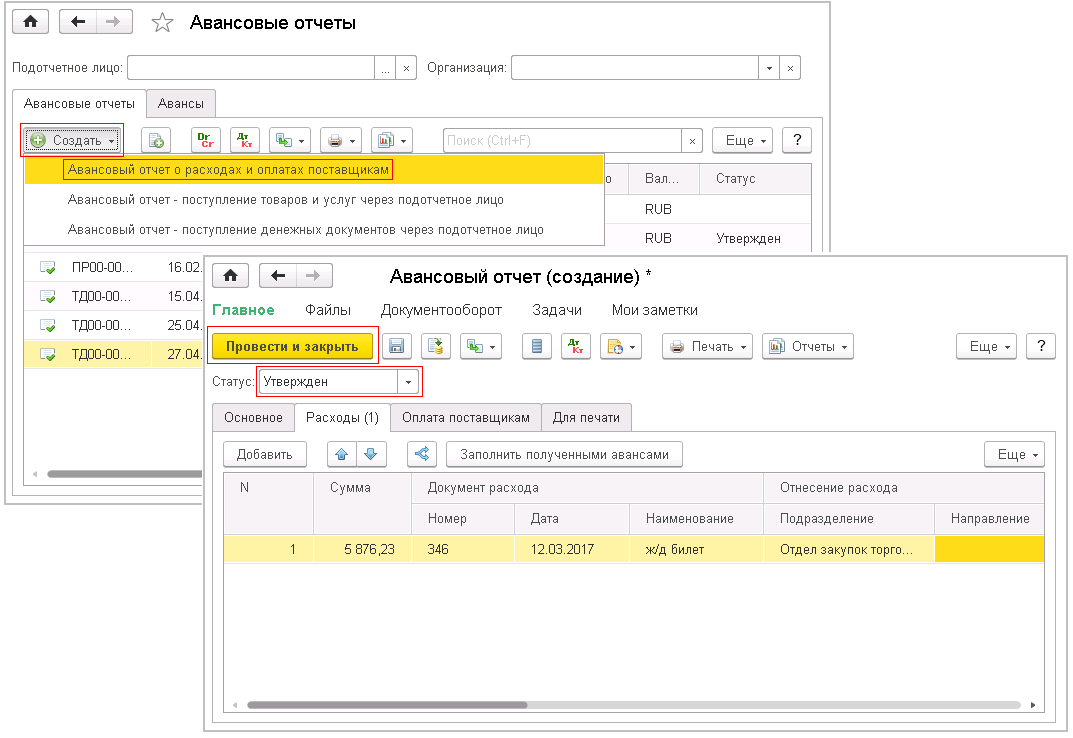
Task: Click the copy document icon next to Создать
Action: point(156,140)
